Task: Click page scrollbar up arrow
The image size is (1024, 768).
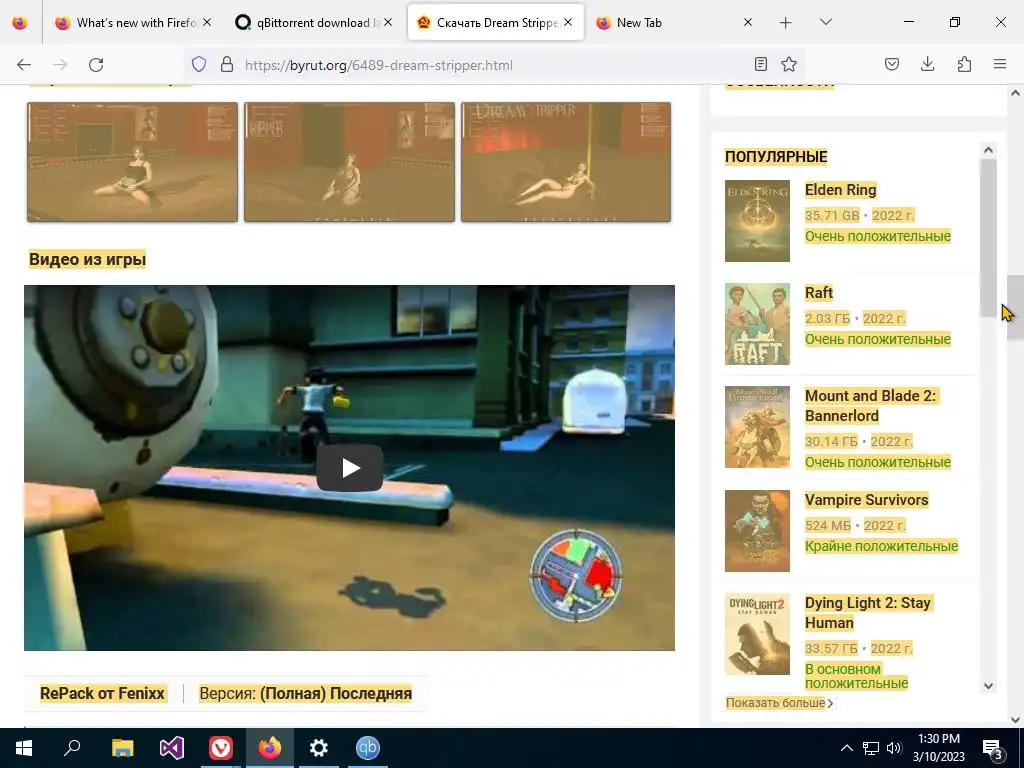Action: (1015, 93)
